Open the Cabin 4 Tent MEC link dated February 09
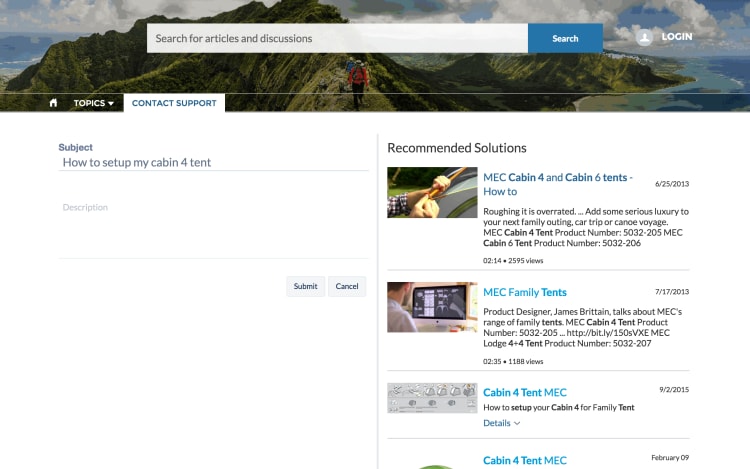 [524, 460]
